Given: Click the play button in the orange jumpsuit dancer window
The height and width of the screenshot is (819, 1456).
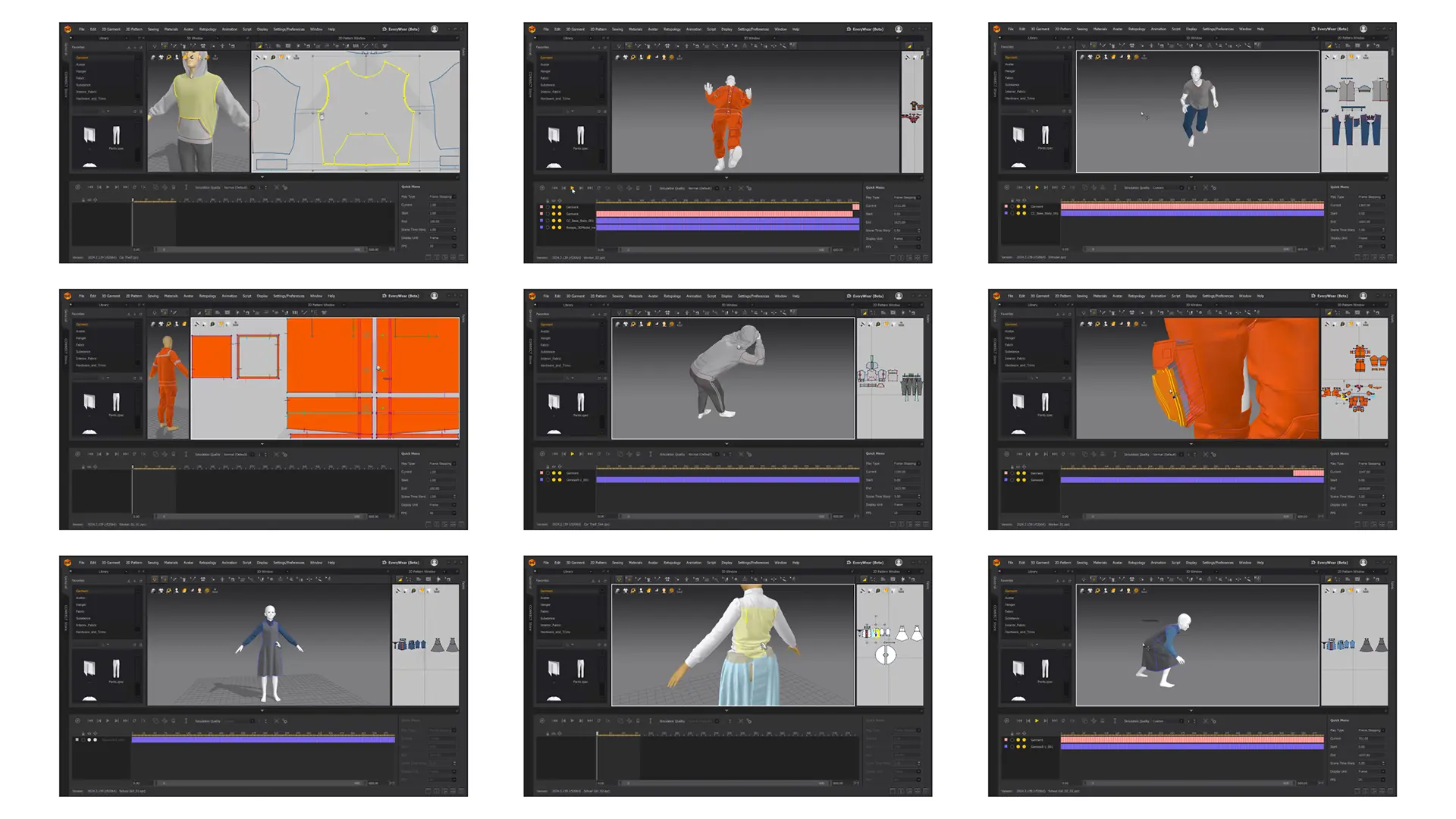Looking at the screenshot, I should [573, 187].
